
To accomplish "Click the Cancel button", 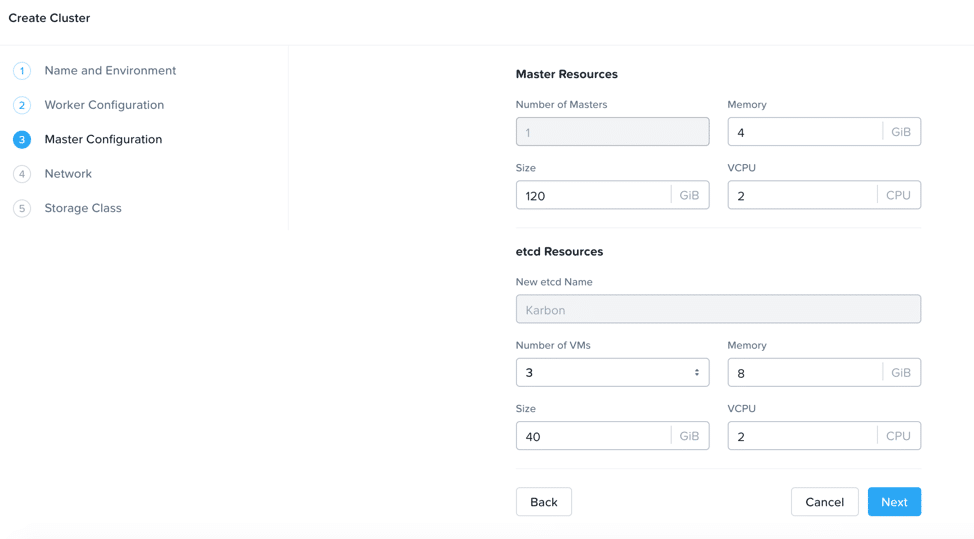I will pyautogui.click(x=824, y=502).
